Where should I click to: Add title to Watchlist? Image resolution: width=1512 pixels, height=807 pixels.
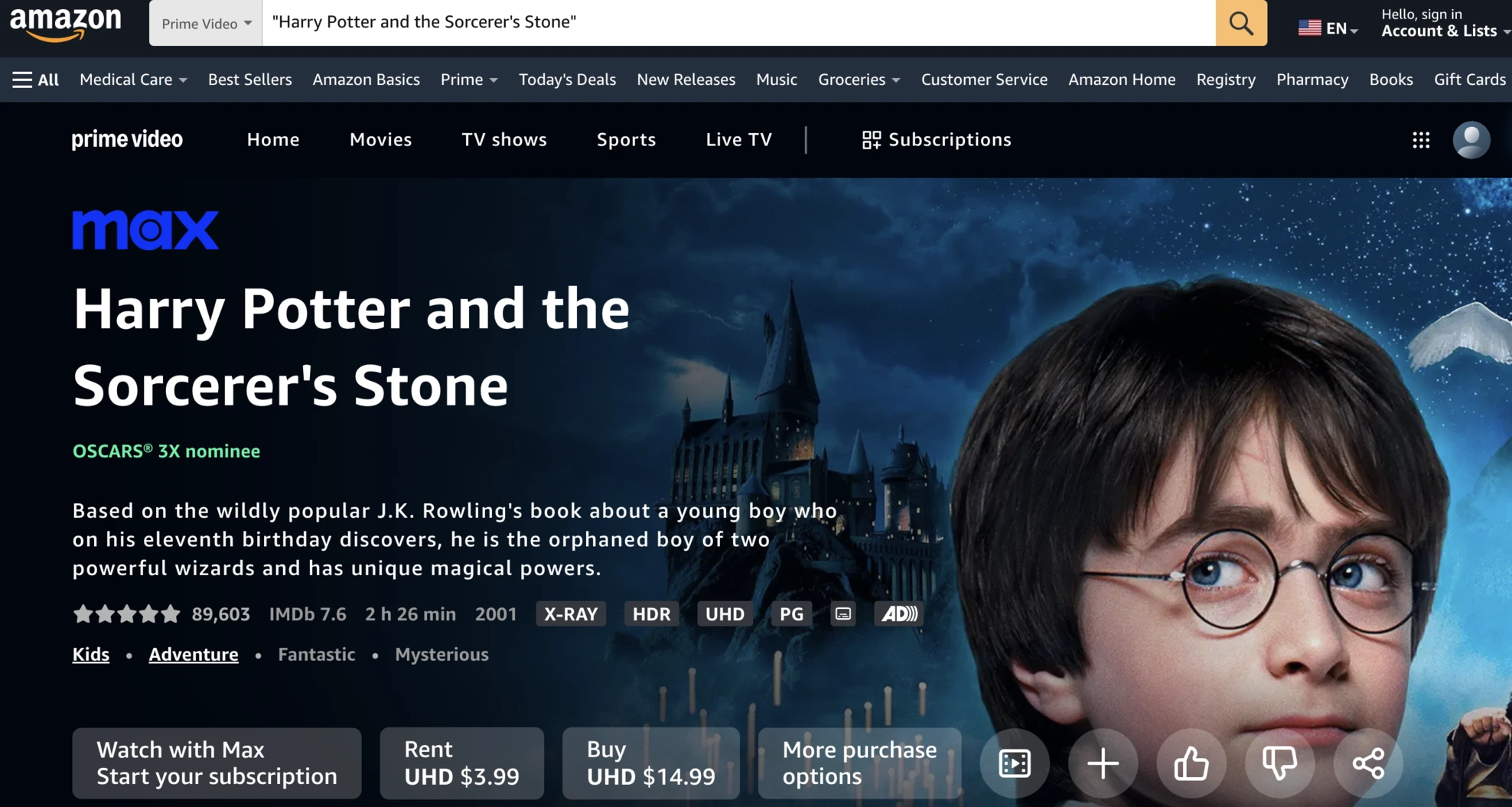coord(1103,763)
